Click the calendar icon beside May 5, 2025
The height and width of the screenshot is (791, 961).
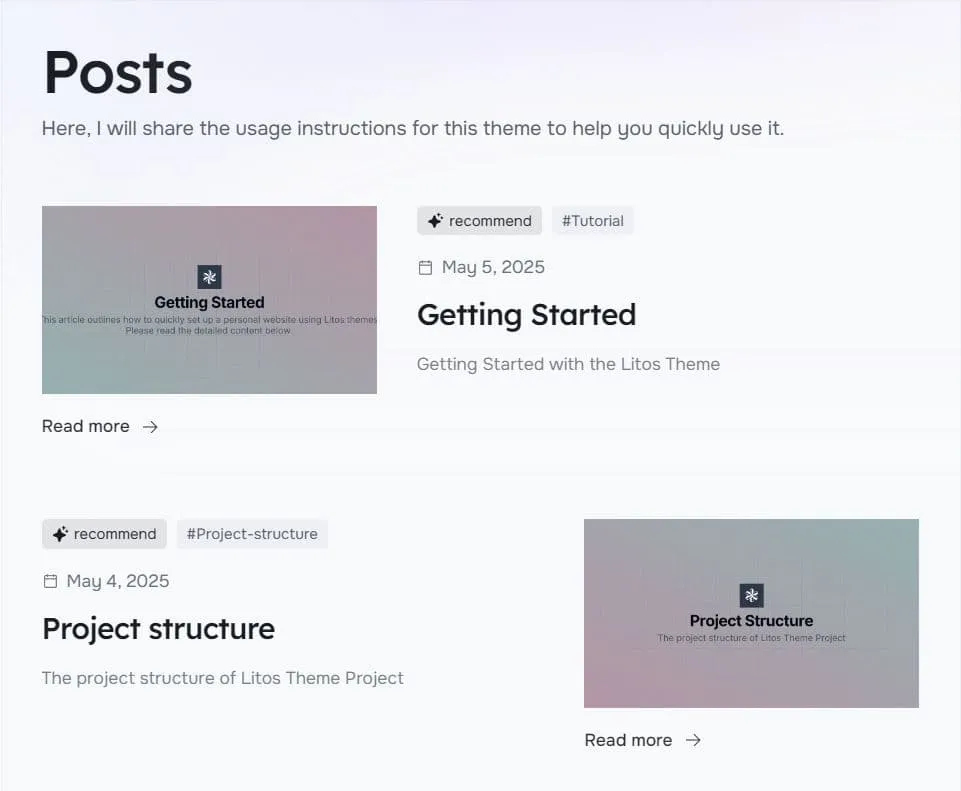coord(425,267)
